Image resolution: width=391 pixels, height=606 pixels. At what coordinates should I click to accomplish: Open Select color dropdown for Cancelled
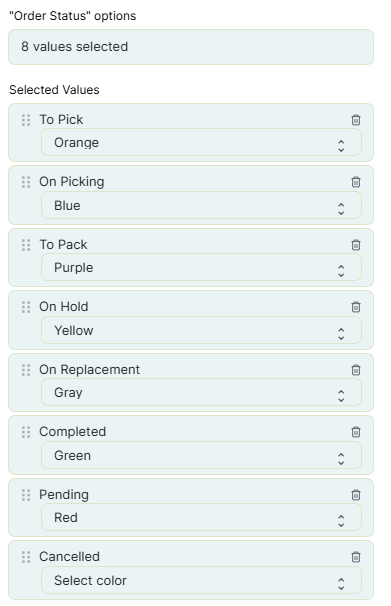201,580
